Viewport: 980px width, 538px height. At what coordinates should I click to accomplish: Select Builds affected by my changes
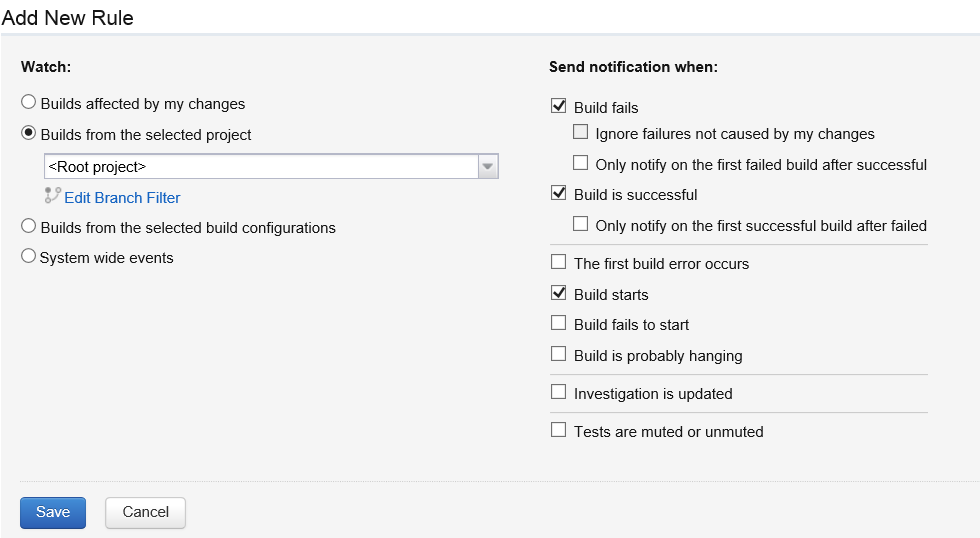coord(28,102)
